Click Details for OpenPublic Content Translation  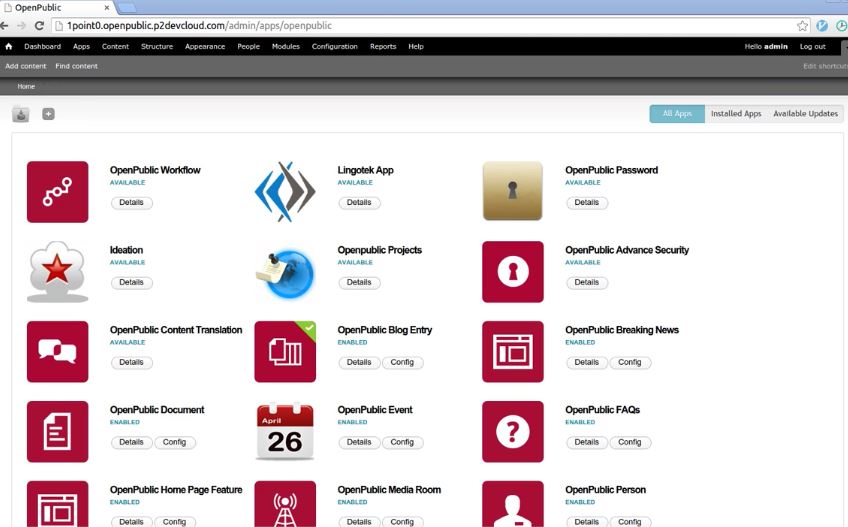tap(131, 363)
